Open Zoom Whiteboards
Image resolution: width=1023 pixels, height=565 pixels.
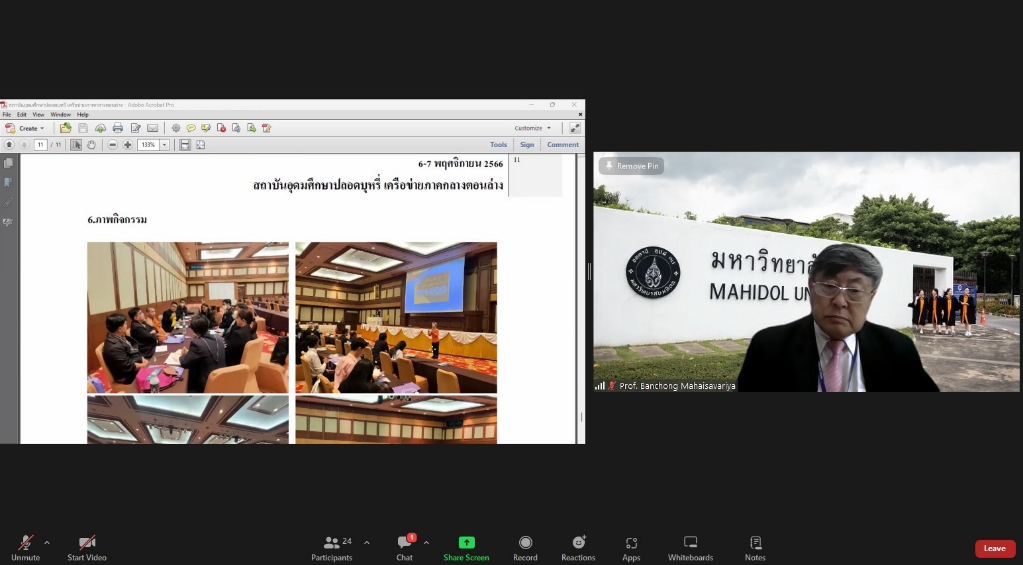[690, 549]
